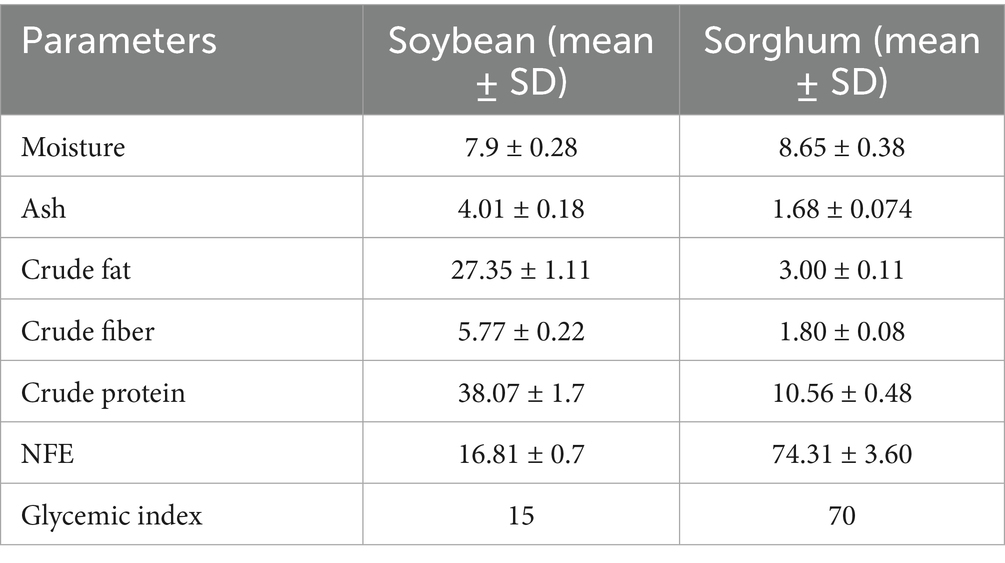Select the Crude protein row label
The height and width of the screenshot is (563, 1005).
point(103,392)
